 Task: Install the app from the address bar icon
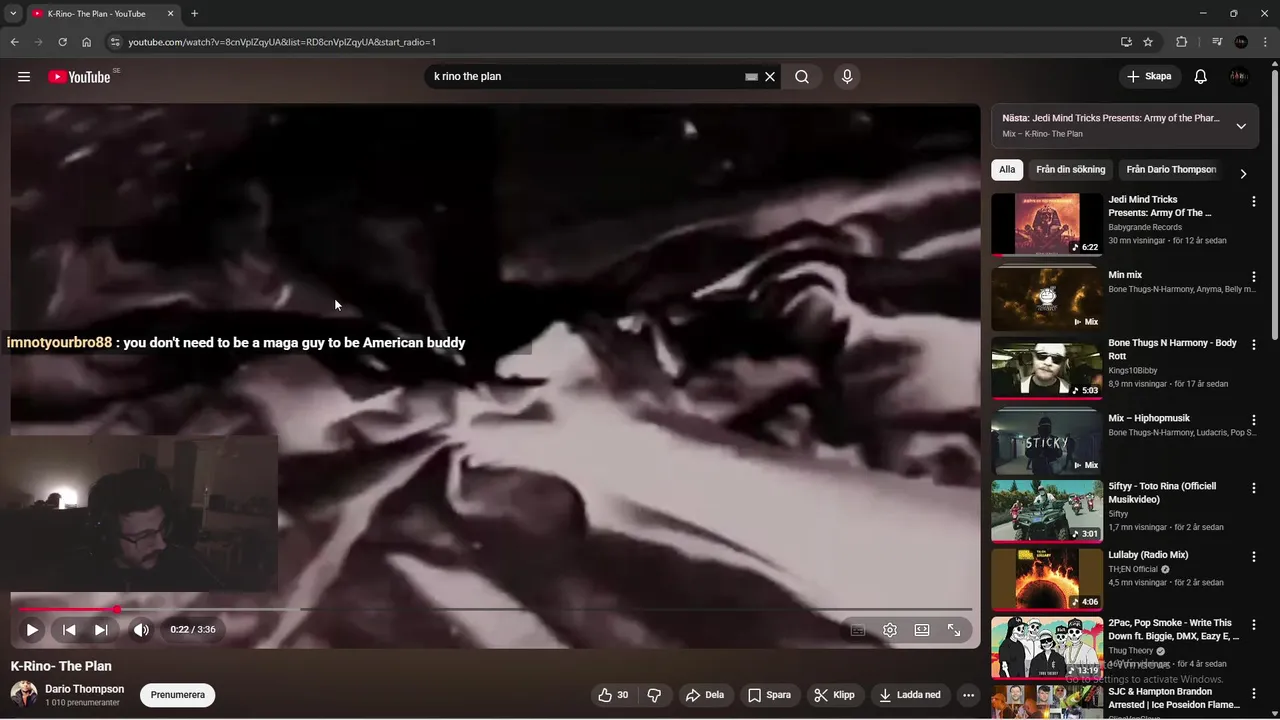(x=1126, y=42)
